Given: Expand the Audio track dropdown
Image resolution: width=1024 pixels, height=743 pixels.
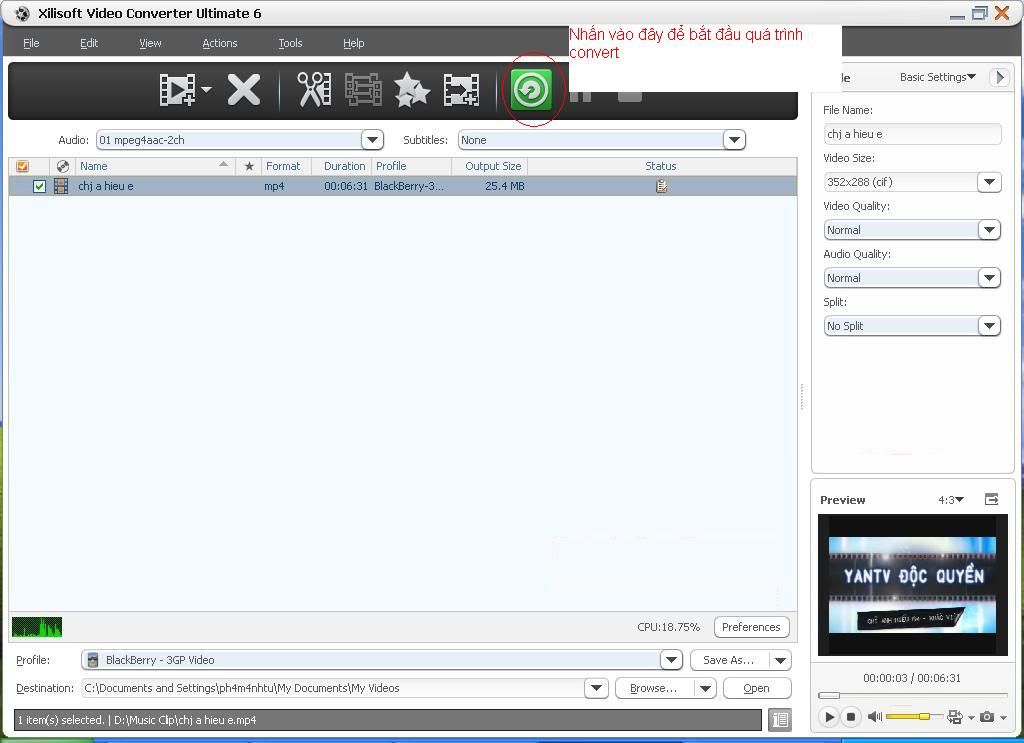Looking at the screenshot, I should [x=372, y=140].
